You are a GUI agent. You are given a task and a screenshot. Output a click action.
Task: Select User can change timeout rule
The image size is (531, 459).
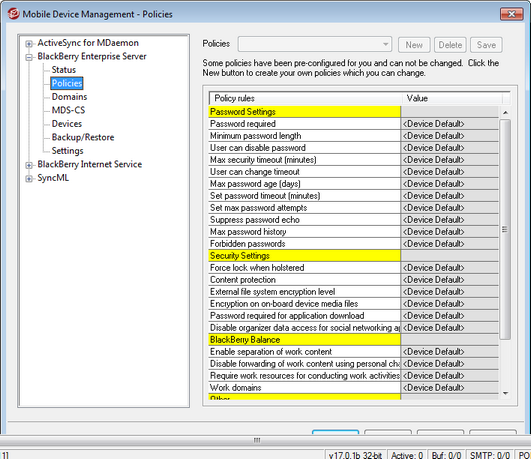pyautogui.click(x=304, y=172)
